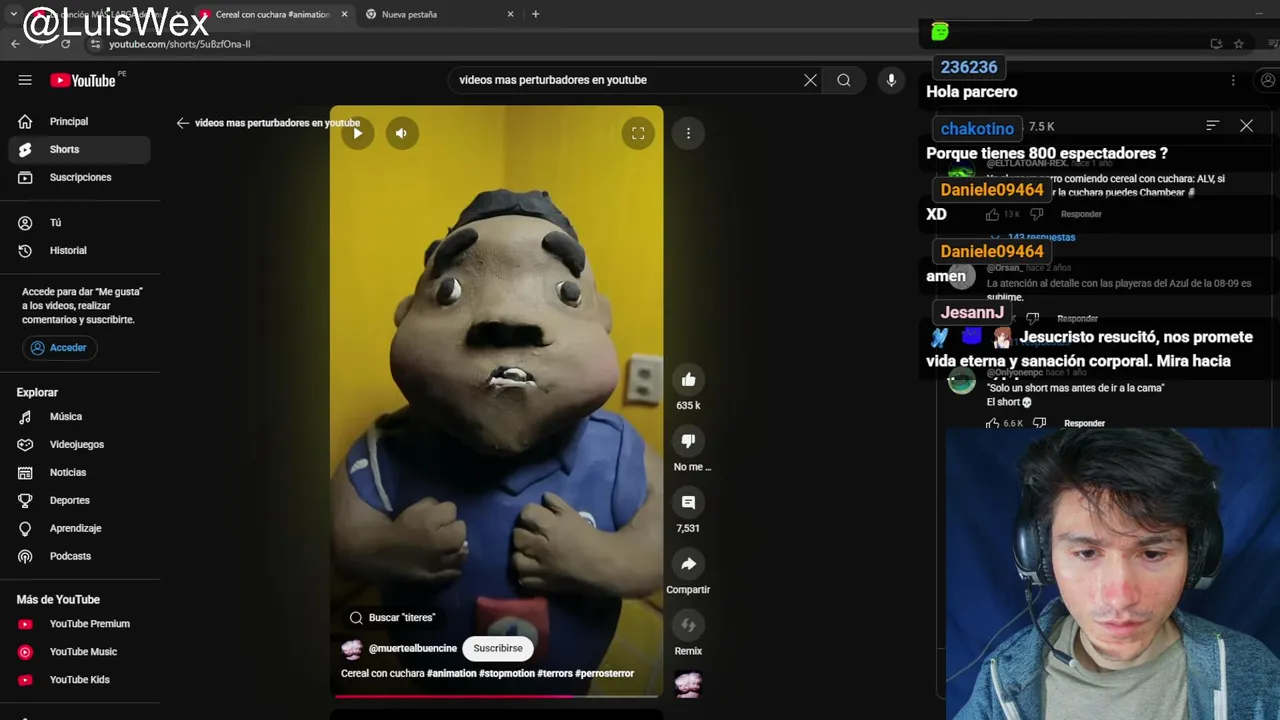The width and height of the screenshot is (1280, 720).
Task: Open the #stopmotion hashtag
Action: coord(507,674)
